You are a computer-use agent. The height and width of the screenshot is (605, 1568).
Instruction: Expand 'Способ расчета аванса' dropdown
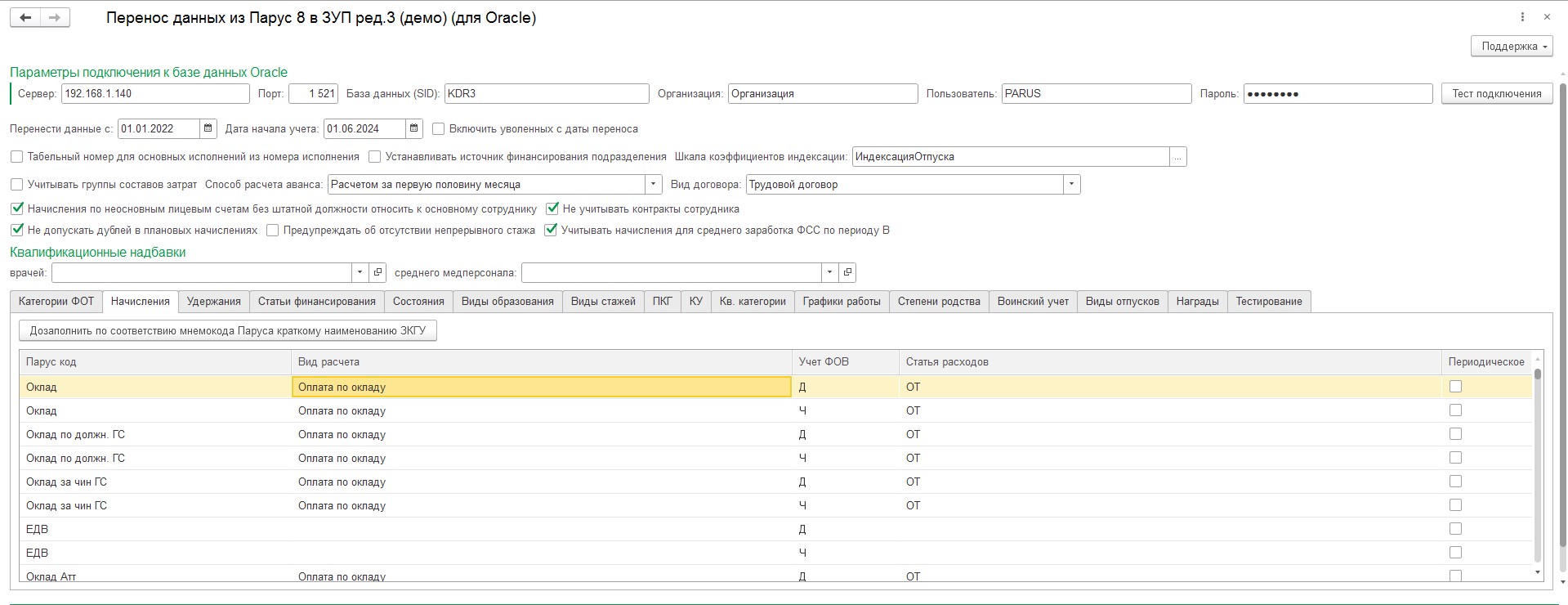click(x=654, y=185)
